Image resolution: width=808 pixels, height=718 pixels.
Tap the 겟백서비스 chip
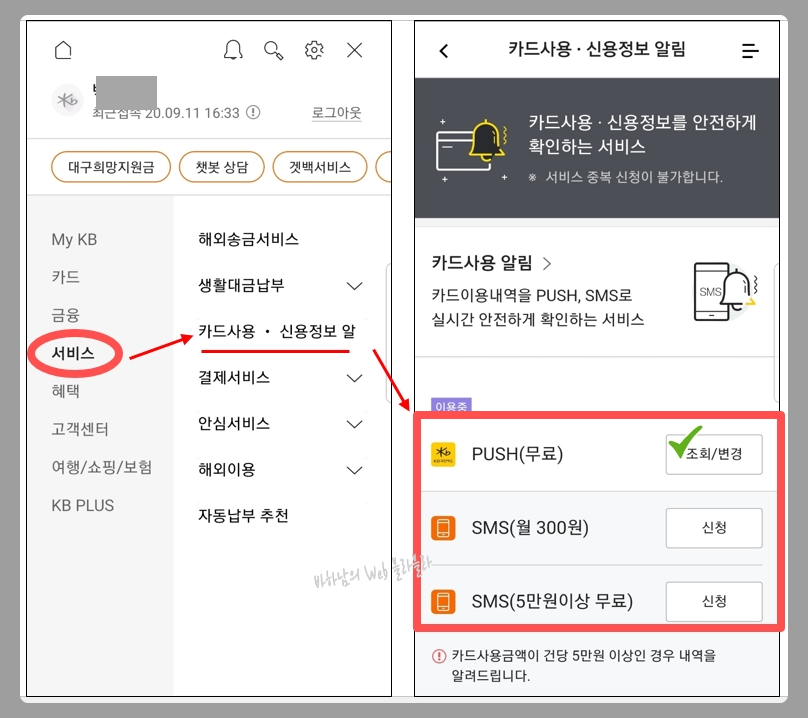pos(319,167)
